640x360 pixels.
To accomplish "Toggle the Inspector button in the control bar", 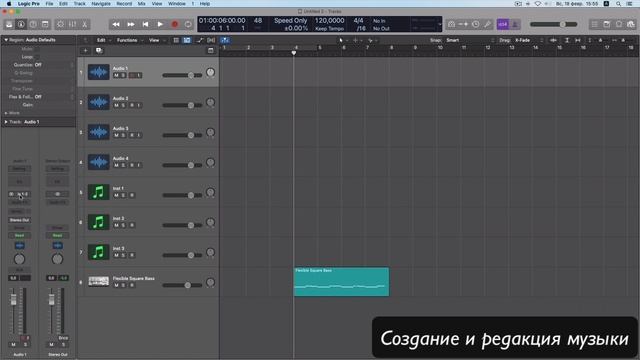I will 21,24.
